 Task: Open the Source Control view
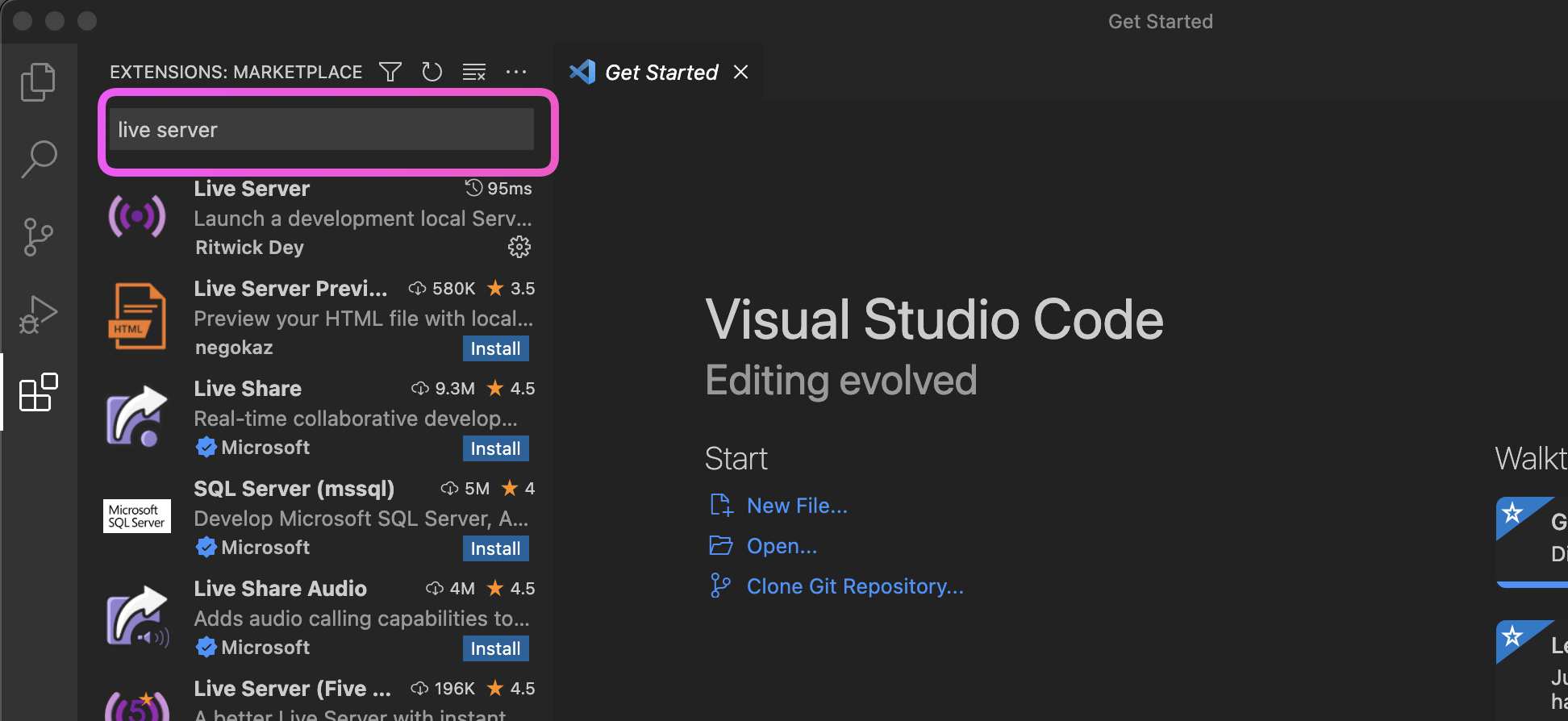point(38,236)
